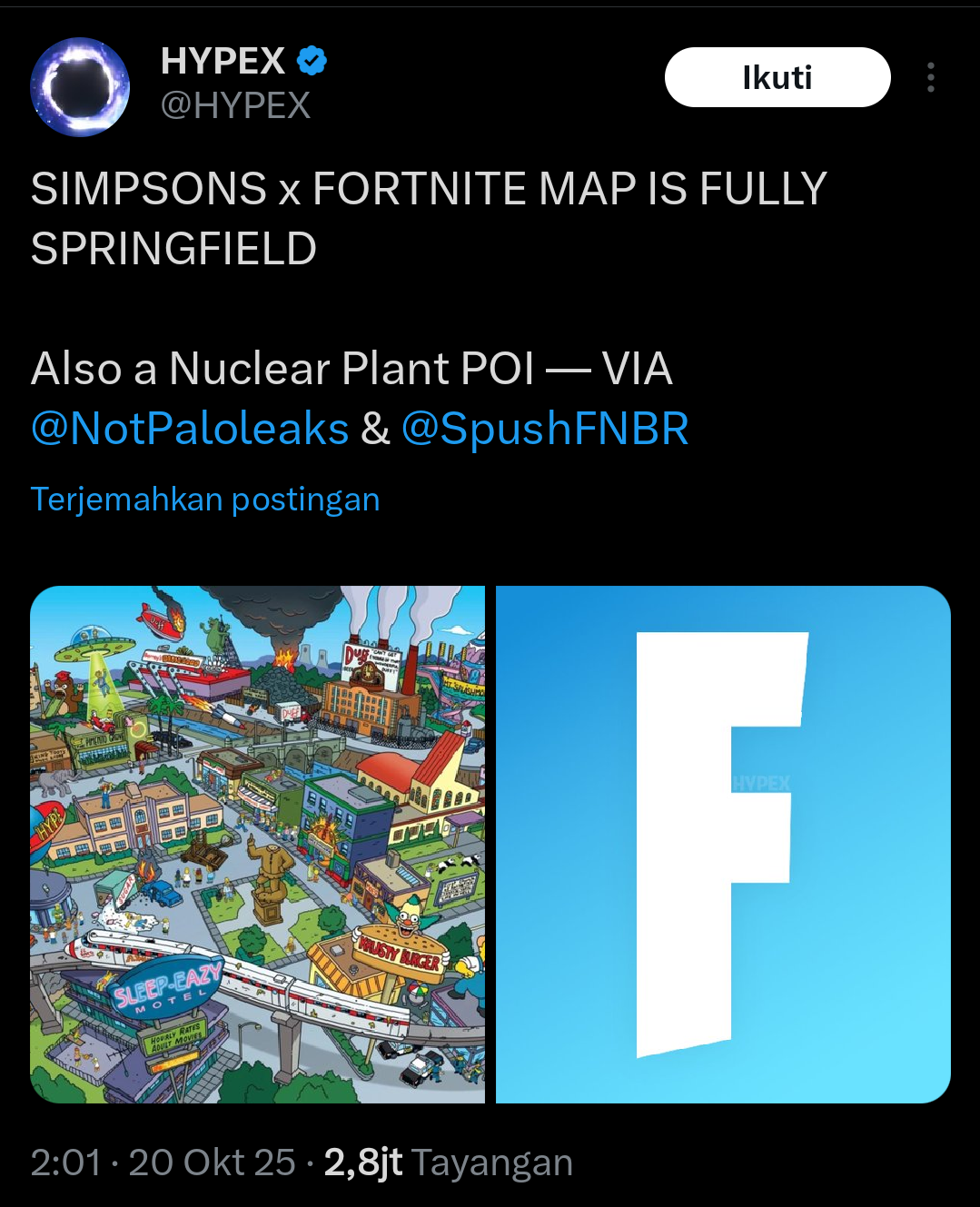Open the three-dot more options menu

(x=930, y=78)
